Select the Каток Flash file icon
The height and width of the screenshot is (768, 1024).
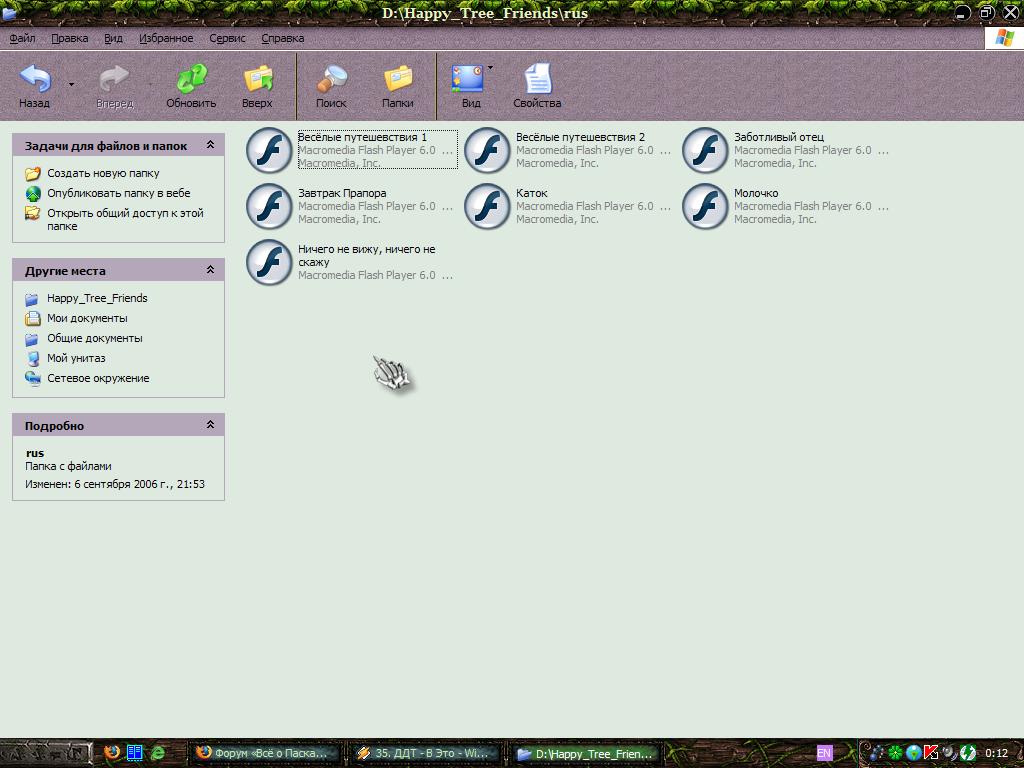(x=487, y=206)
